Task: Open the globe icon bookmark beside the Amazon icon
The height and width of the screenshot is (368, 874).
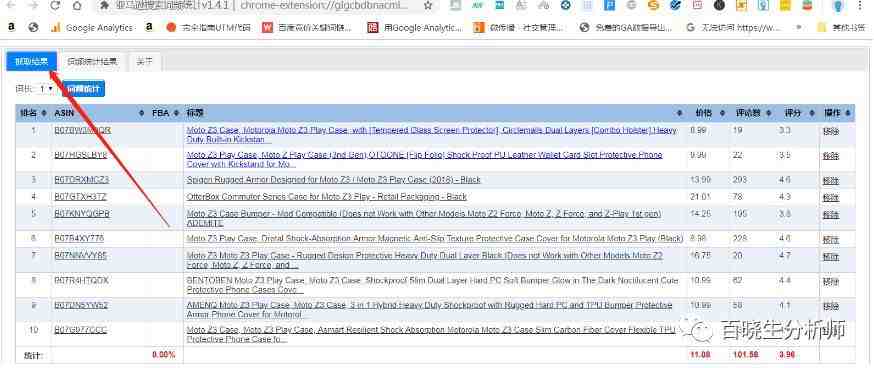Action: [x=33, y=27]
